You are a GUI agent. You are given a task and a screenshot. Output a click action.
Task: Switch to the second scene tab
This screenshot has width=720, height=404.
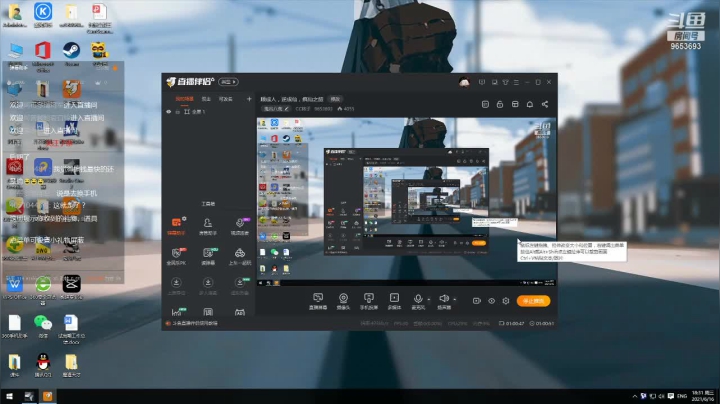pyautogui.click(x=206, y=99)
